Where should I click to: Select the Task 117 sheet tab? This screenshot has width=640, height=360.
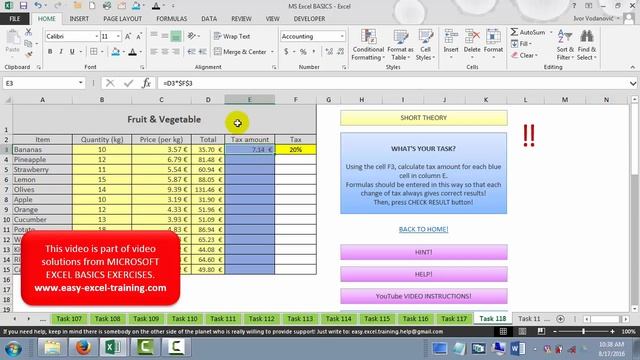click(454, 319)
